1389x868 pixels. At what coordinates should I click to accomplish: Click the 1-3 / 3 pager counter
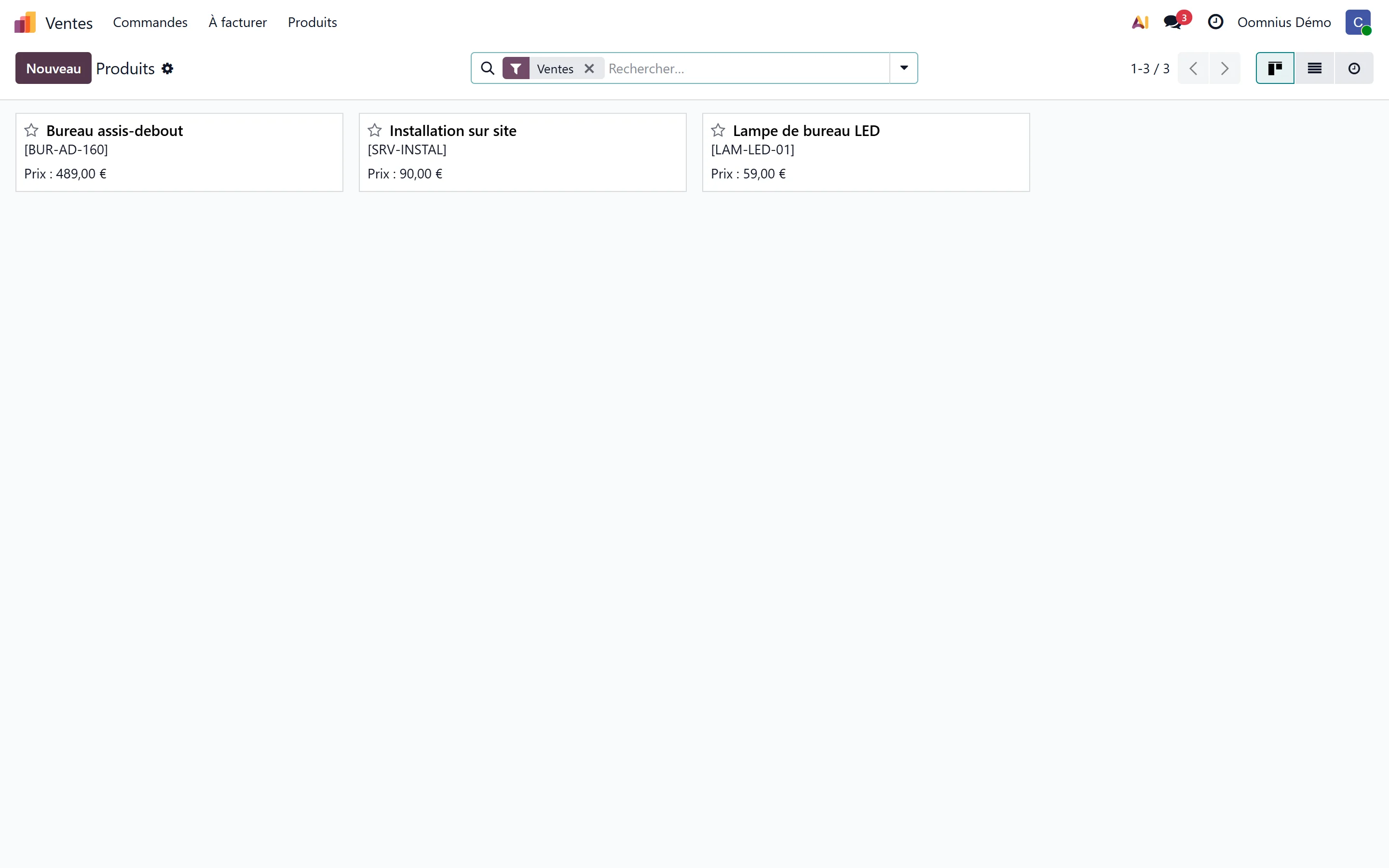(1150, 68)
